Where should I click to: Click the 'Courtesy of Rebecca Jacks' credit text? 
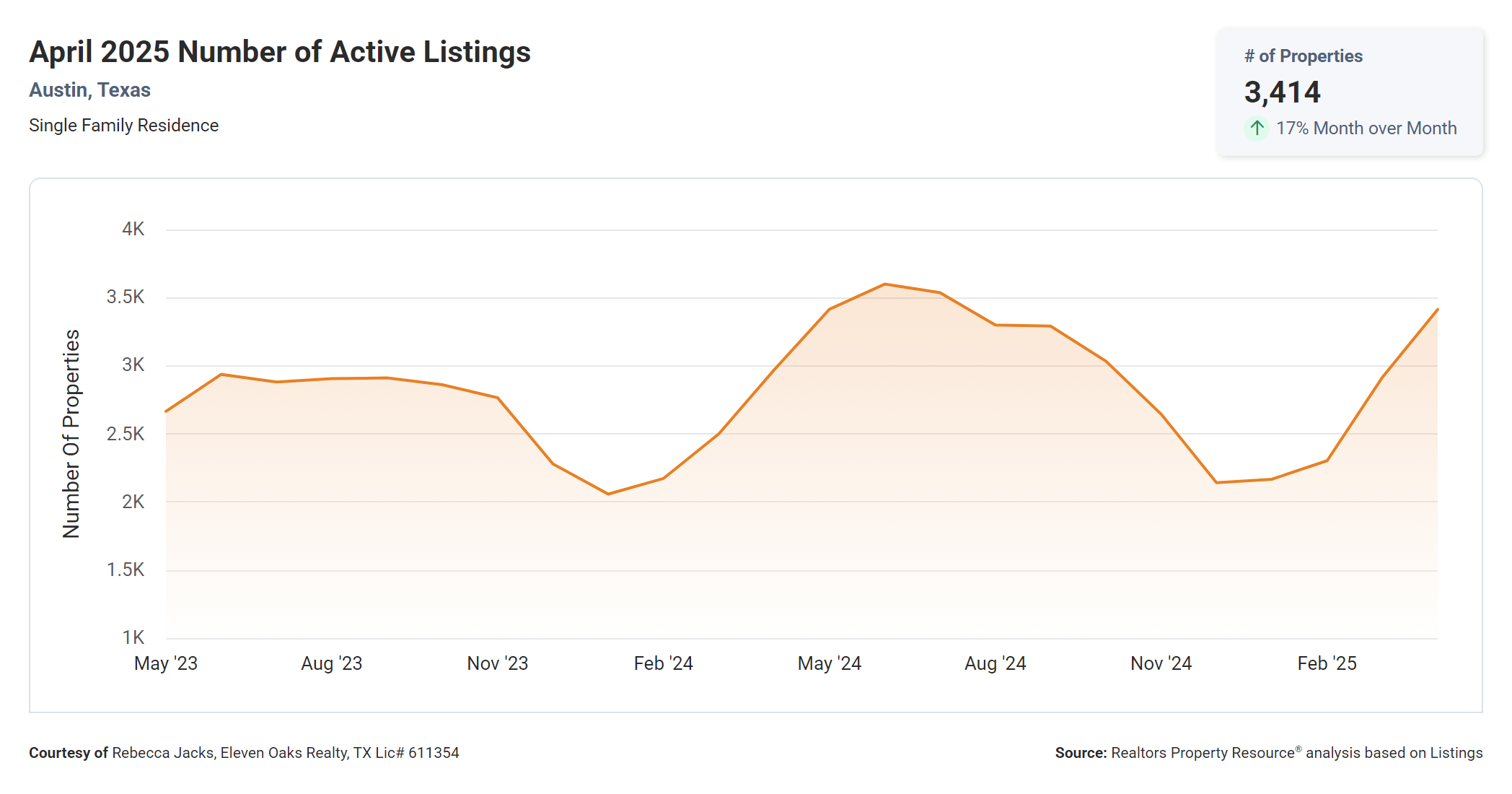click(244, 753)
